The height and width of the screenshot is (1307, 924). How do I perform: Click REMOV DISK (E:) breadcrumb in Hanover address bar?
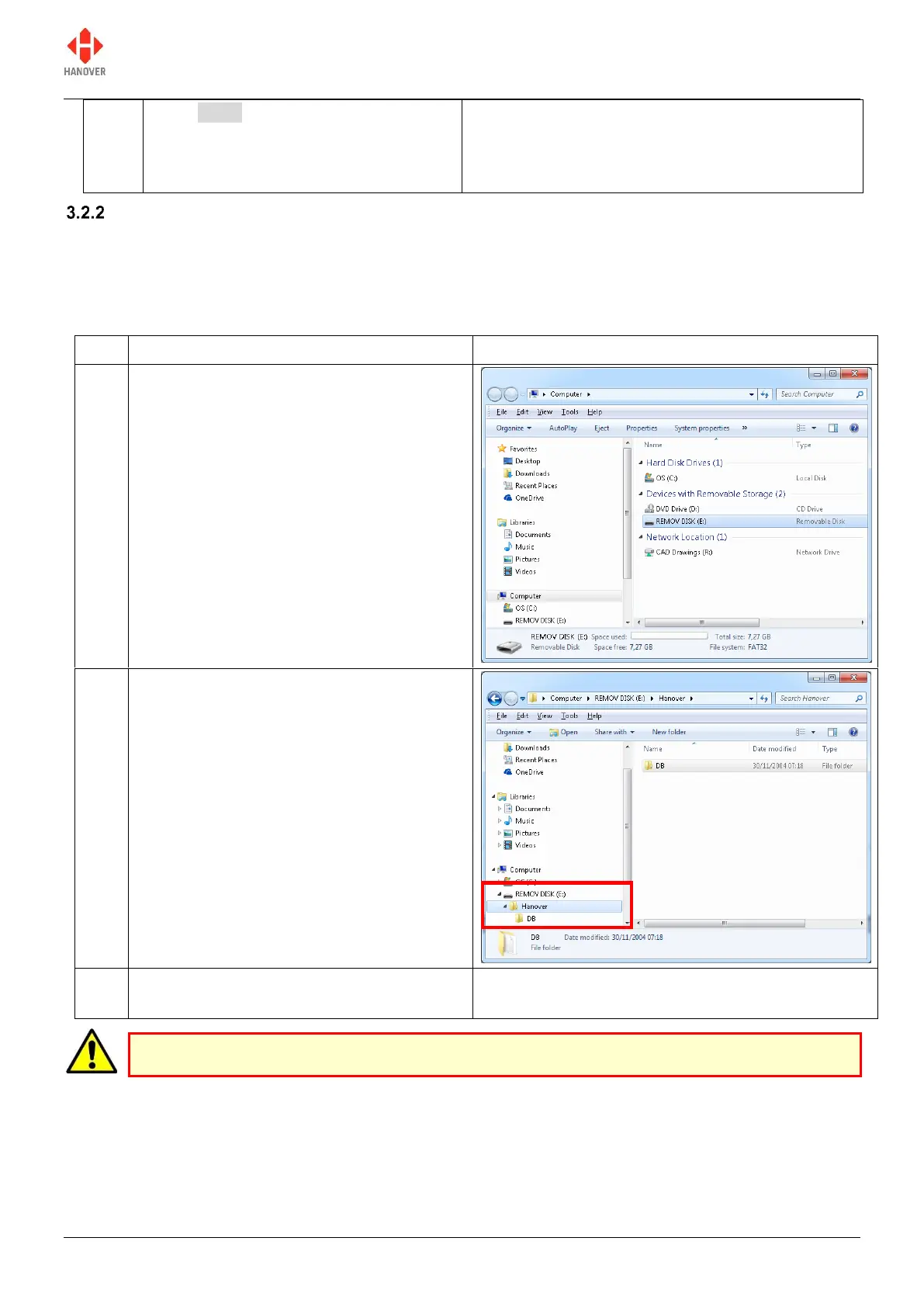pyautogui.click(x=620, y=699)
